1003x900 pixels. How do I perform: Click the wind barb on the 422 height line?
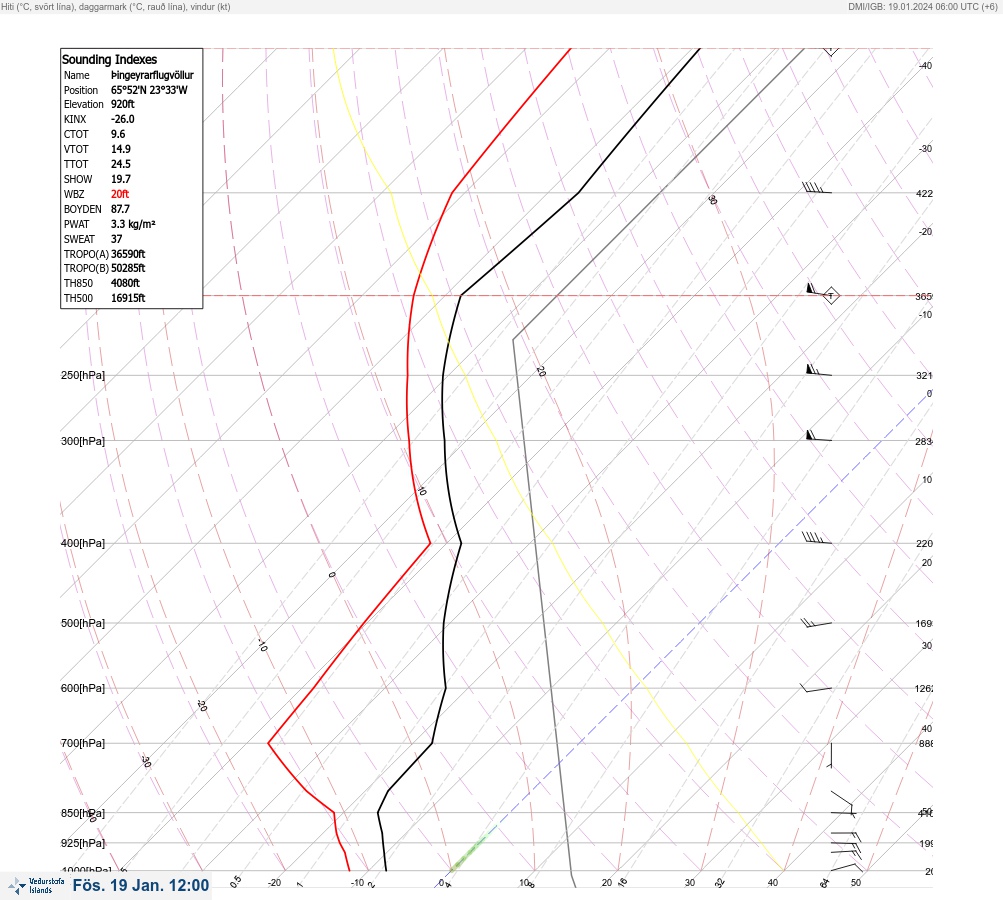tap(817, 187)
